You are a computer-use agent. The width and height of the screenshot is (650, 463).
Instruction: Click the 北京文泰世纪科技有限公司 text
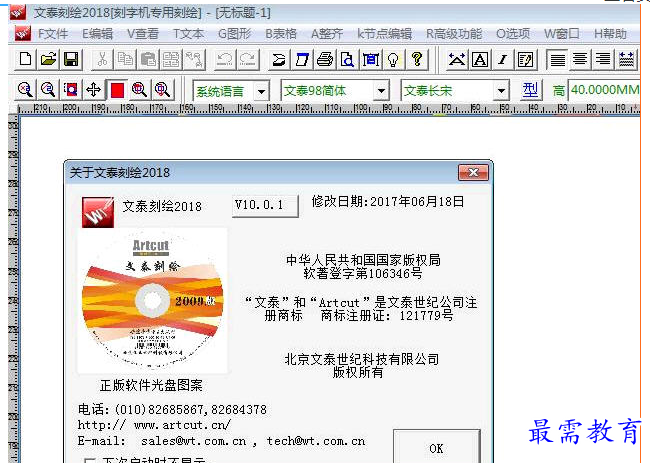coord(361,359)
